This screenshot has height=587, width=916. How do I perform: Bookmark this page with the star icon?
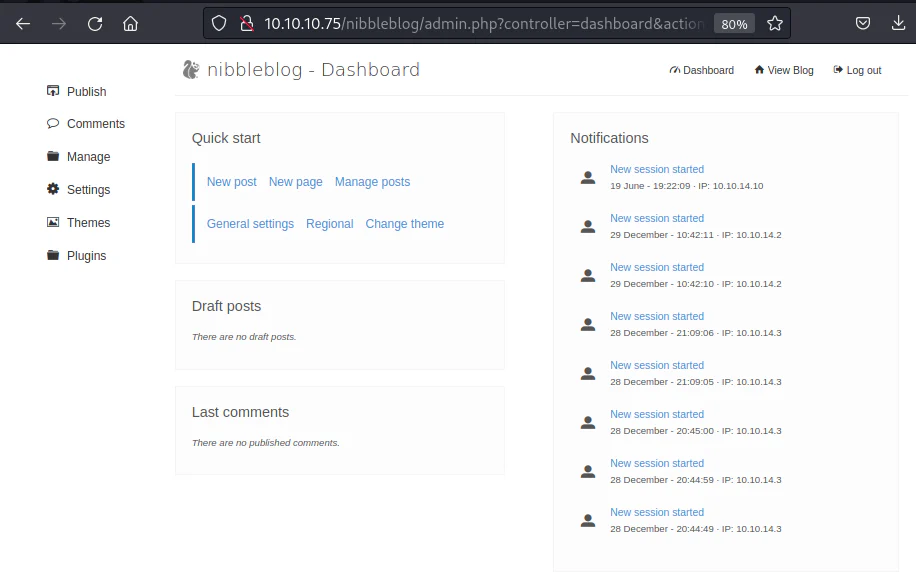tap(775, 24)
